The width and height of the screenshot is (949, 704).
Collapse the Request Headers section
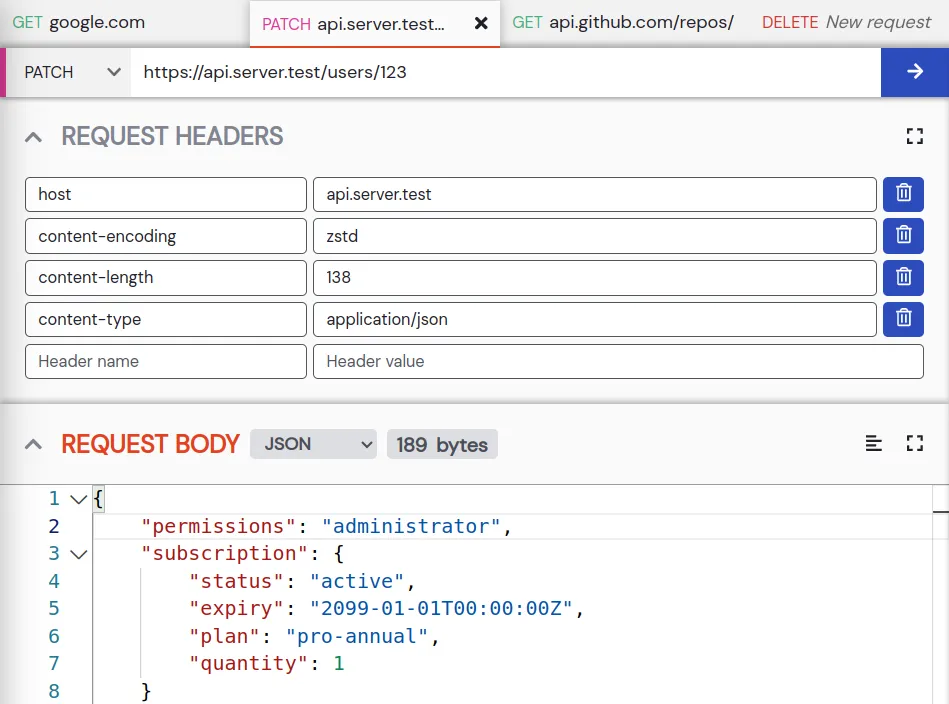tap(34, 137)
